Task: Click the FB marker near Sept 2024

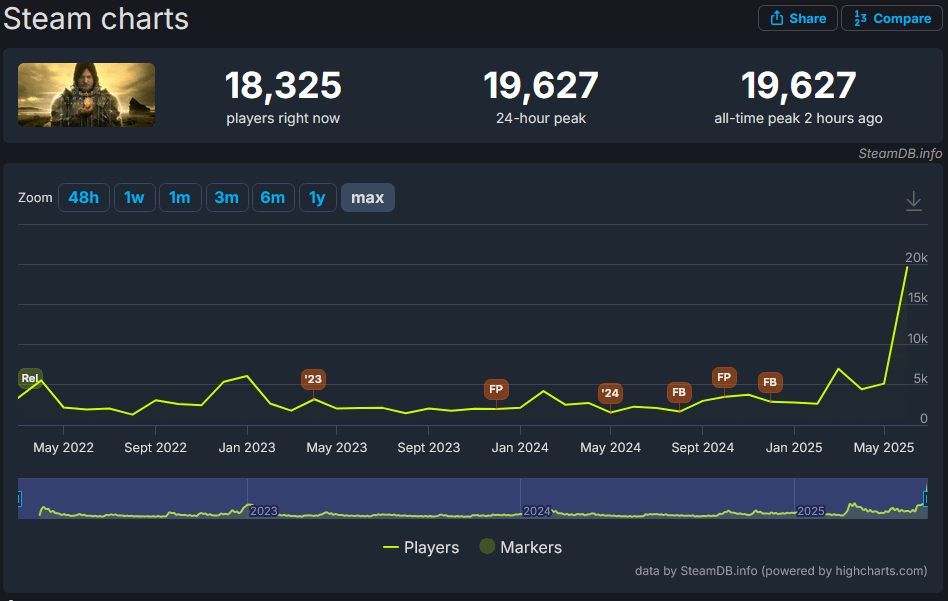Action: click(x=679, y=392)
